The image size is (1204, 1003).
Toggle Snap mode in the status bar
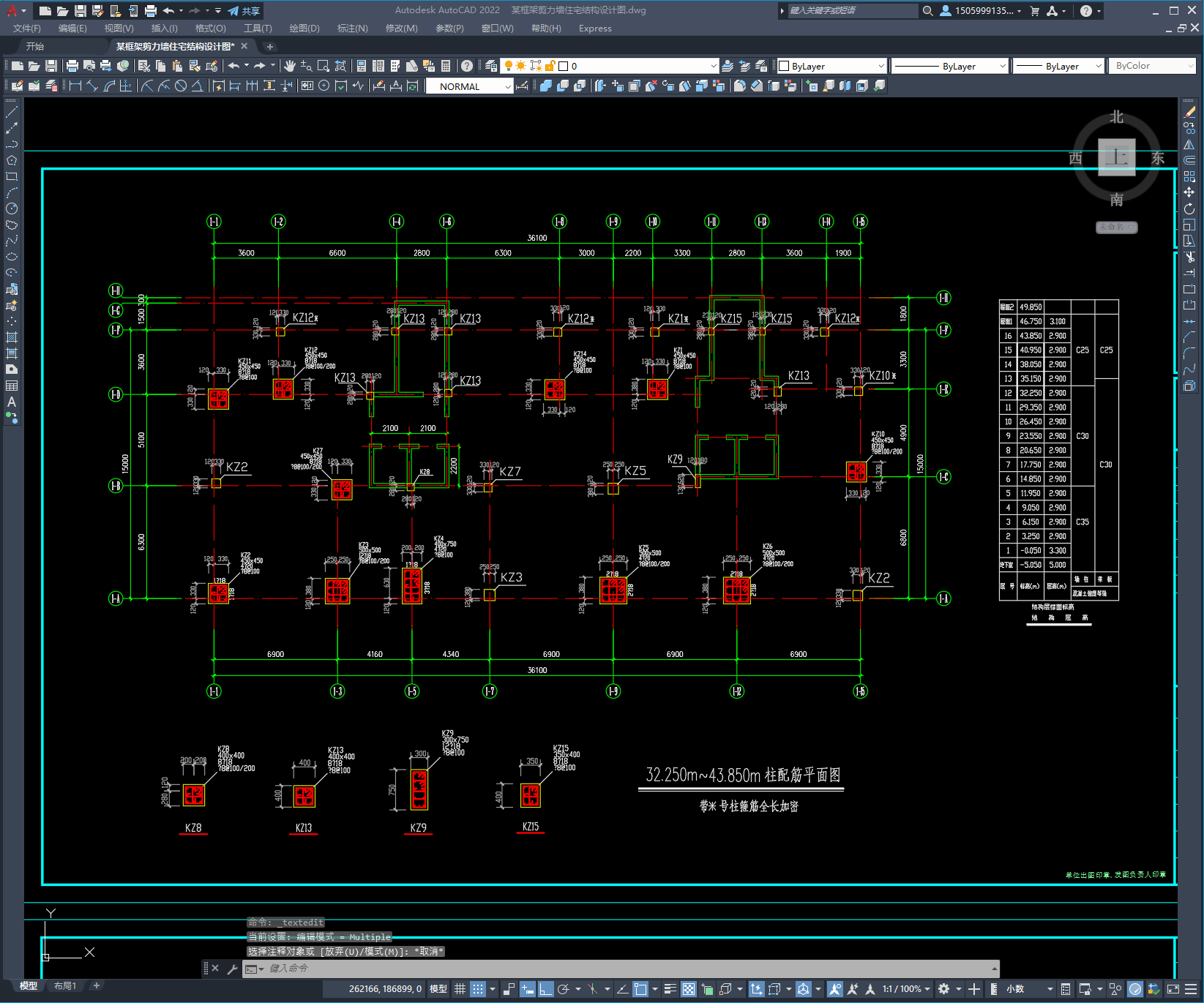pyautogui.click(x=478, y=989)
